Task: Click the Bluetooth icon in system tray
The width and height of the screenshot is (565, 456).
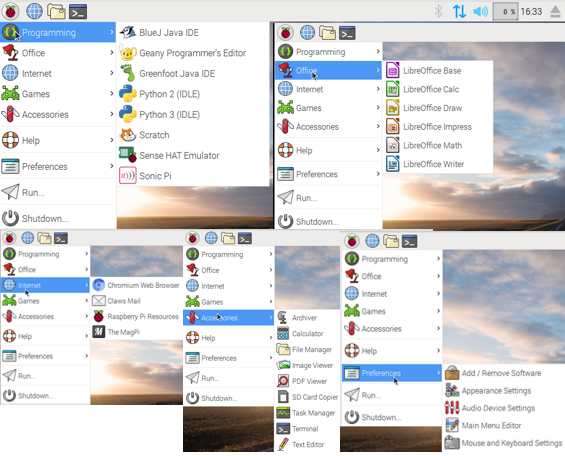Action: (x=438, y=12)
